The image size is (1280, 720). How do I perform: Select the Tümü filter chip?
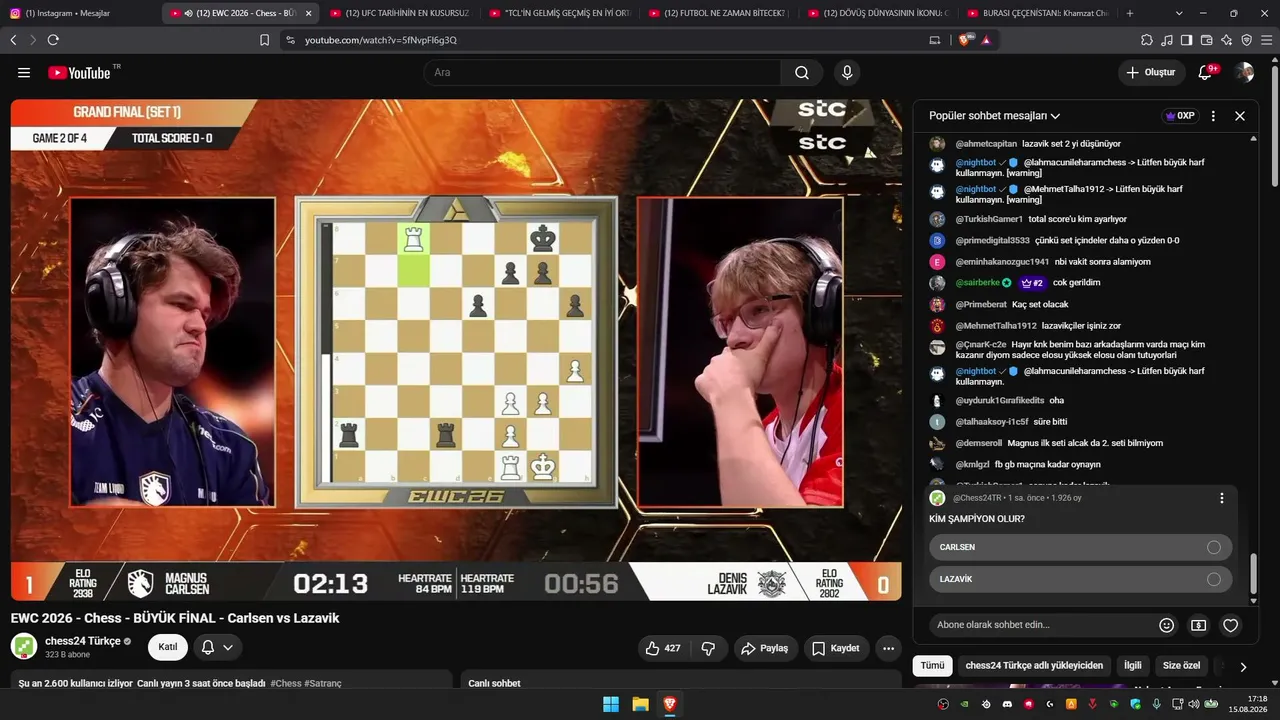pos(932,666)
